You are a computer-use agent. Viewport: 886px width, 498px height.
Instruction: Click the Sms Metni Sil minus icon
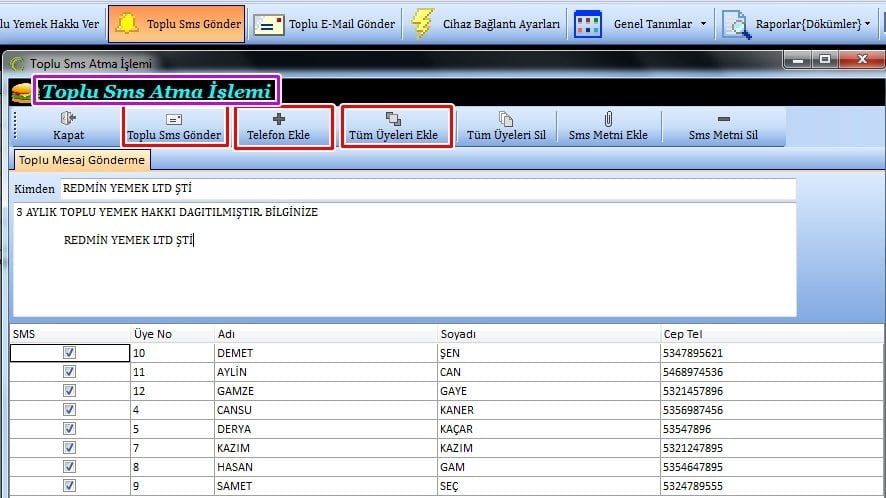coord(723,119)
